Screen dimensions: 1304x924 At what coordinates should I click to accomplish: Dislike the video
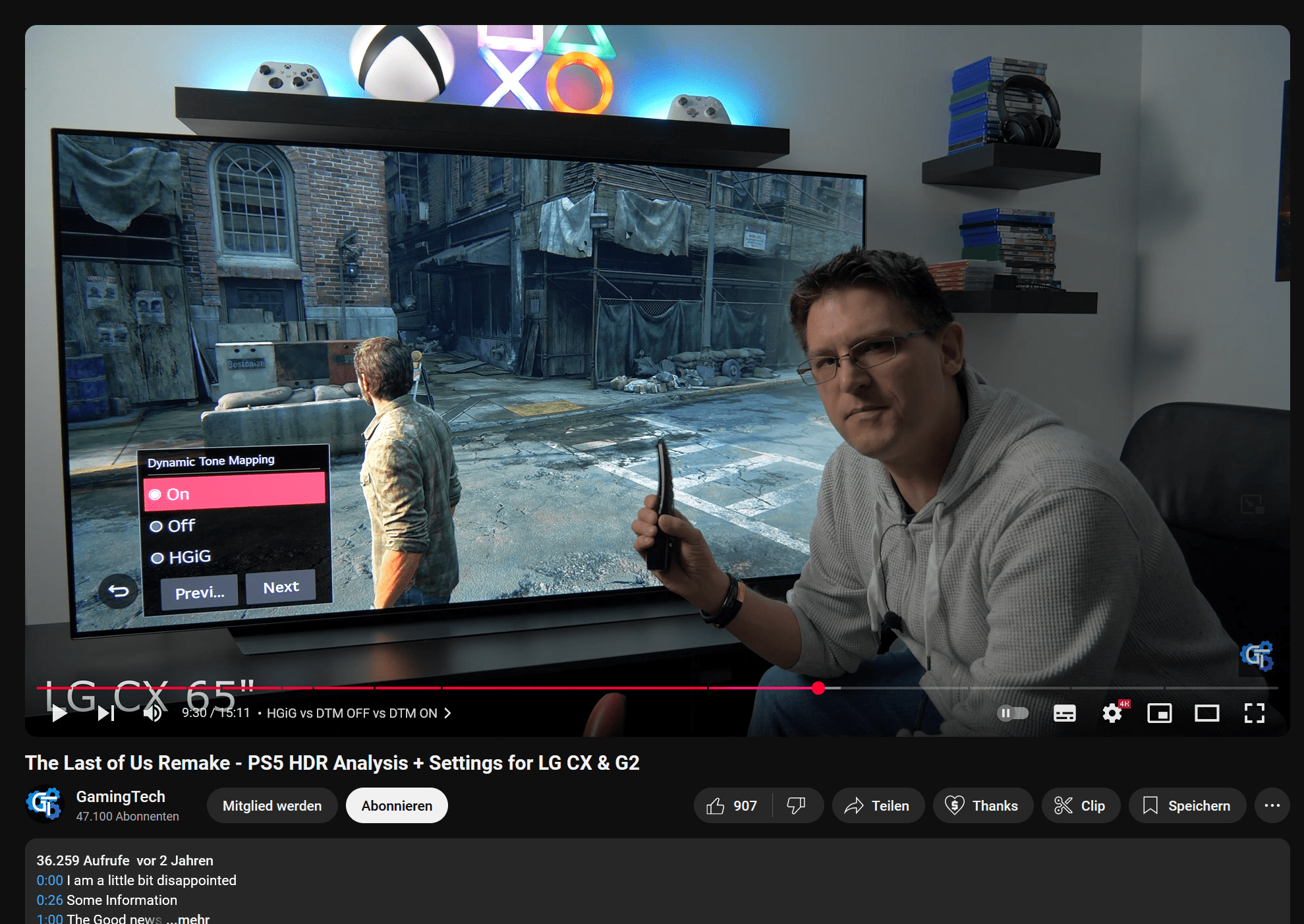pyautogui.click(x=797, y=805)
